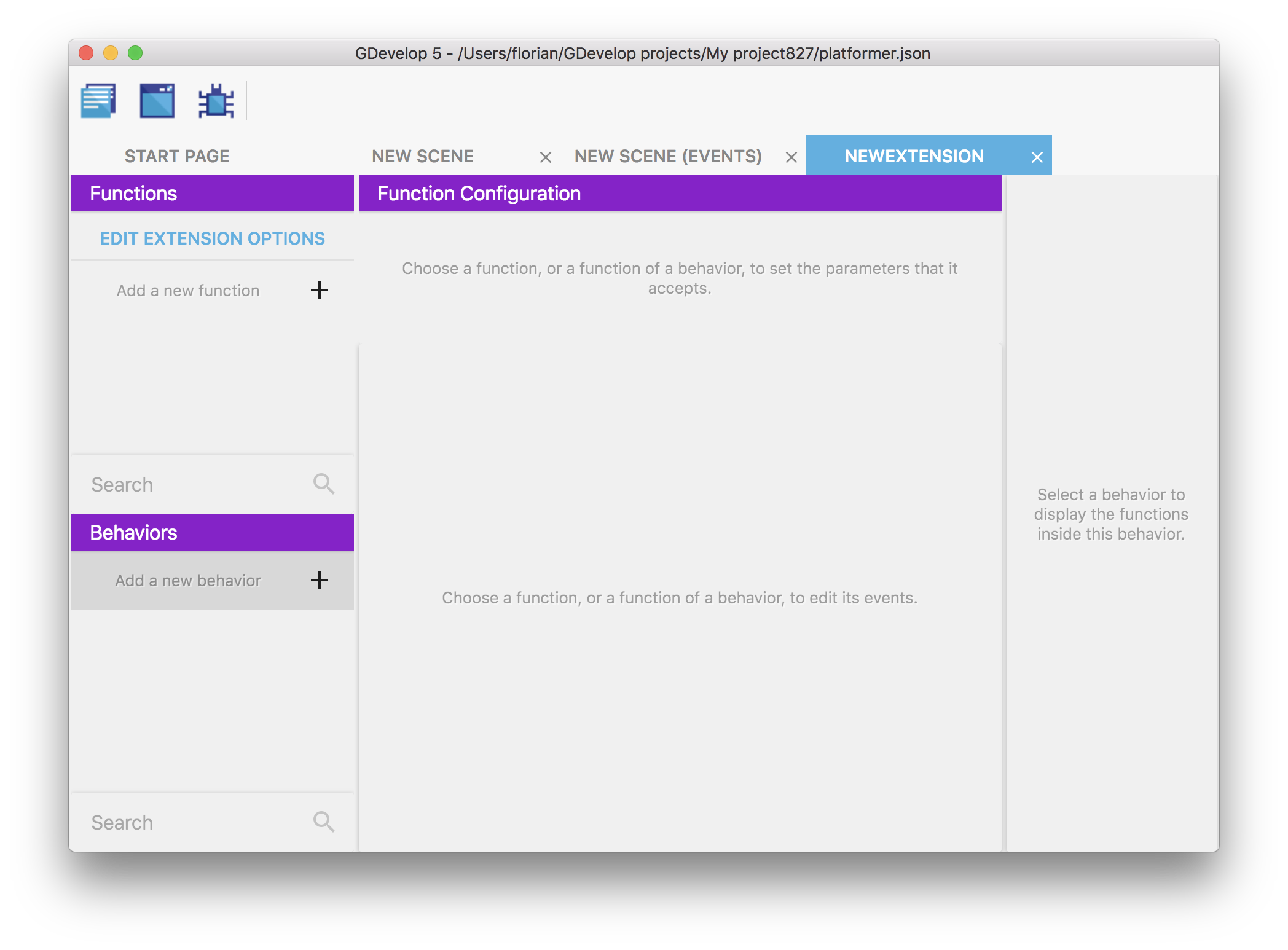Close the NewExtension tab
Image resolution: width=1288 pixels, height=950 pixels.
click(1037, 157)
